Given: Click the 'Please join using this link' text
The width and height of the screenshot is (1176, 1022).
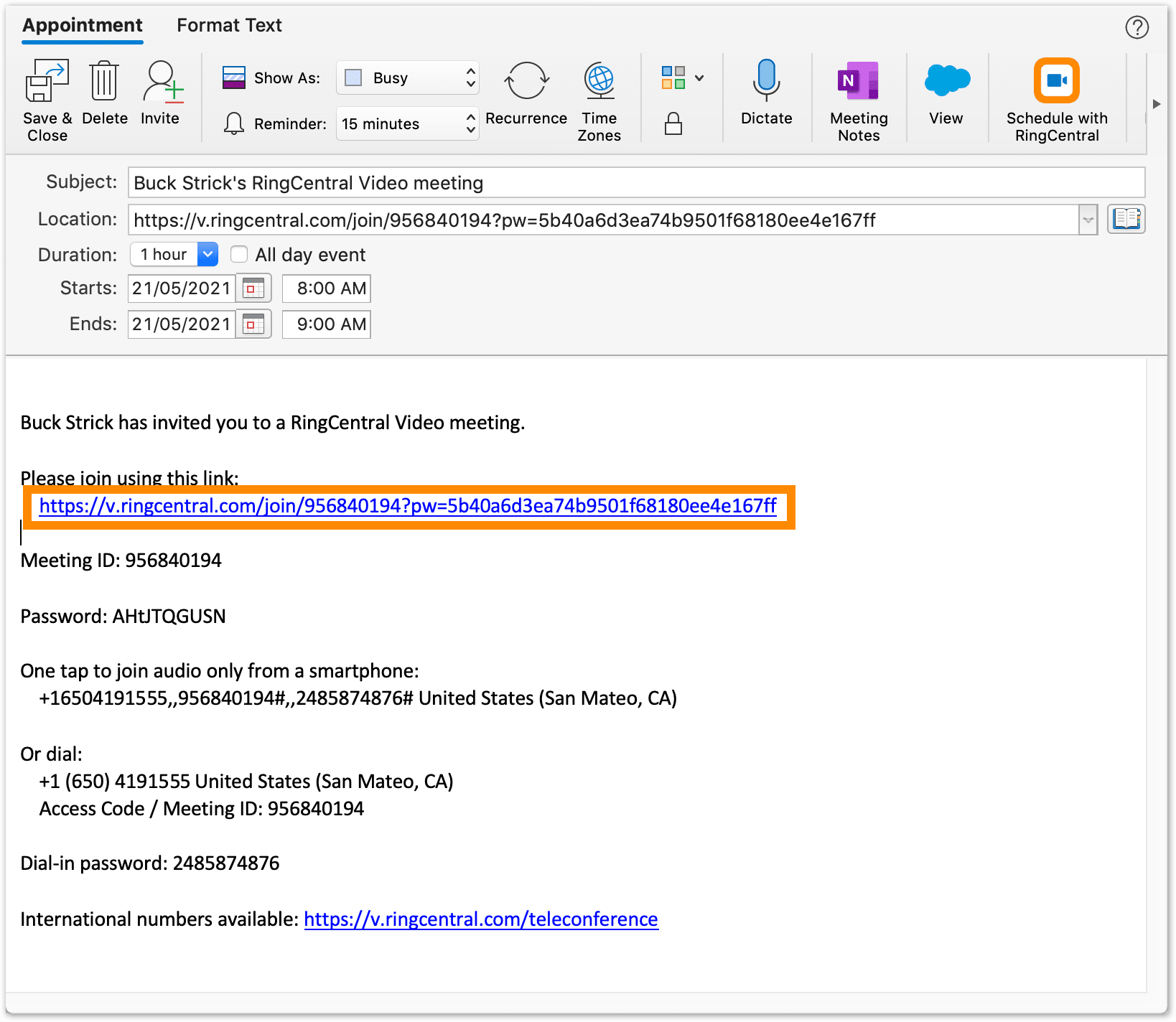Looking at the screenshot, I should tap(129, 478).
